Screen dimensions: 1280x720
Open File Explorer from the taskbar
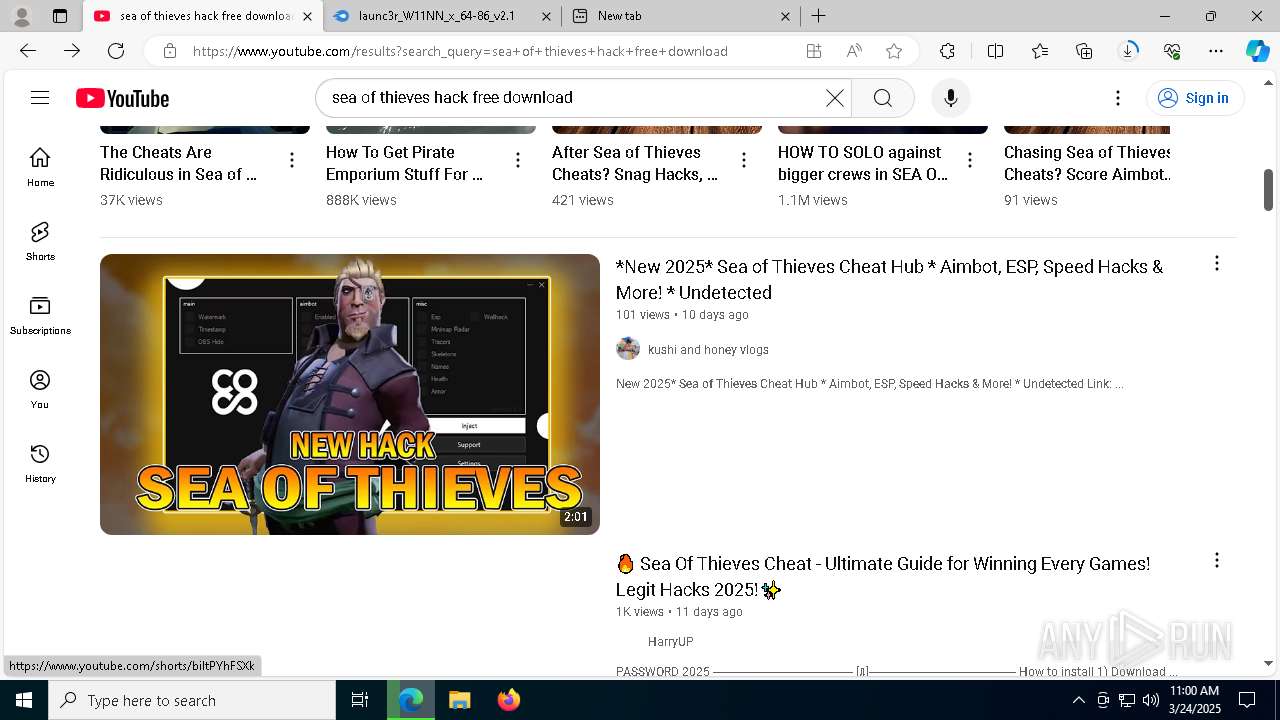click(x=459, y=700)
